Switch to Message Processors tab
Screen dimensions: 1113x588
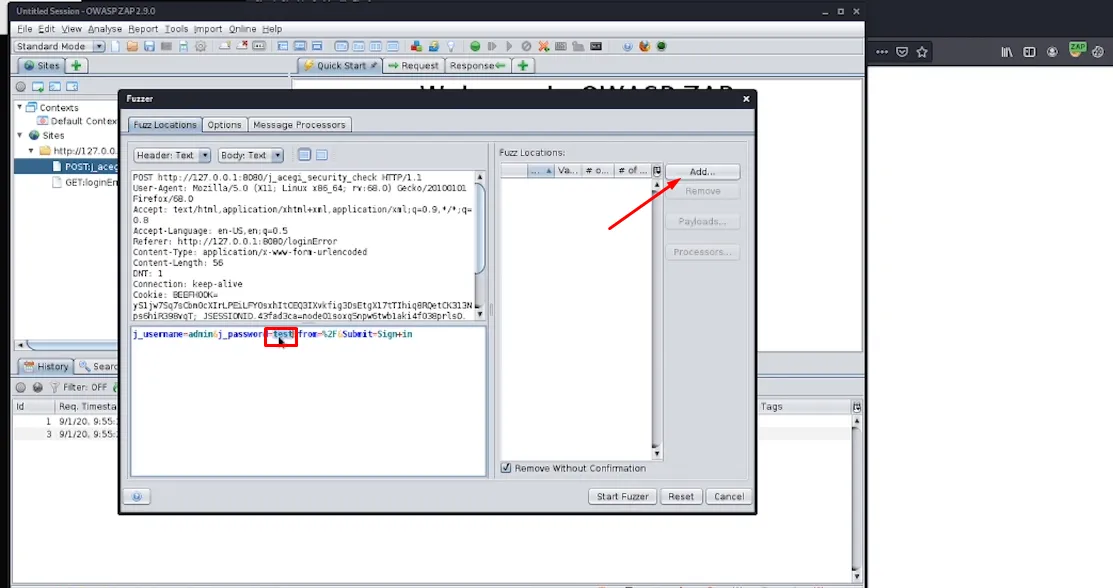[x=299, y=125]
